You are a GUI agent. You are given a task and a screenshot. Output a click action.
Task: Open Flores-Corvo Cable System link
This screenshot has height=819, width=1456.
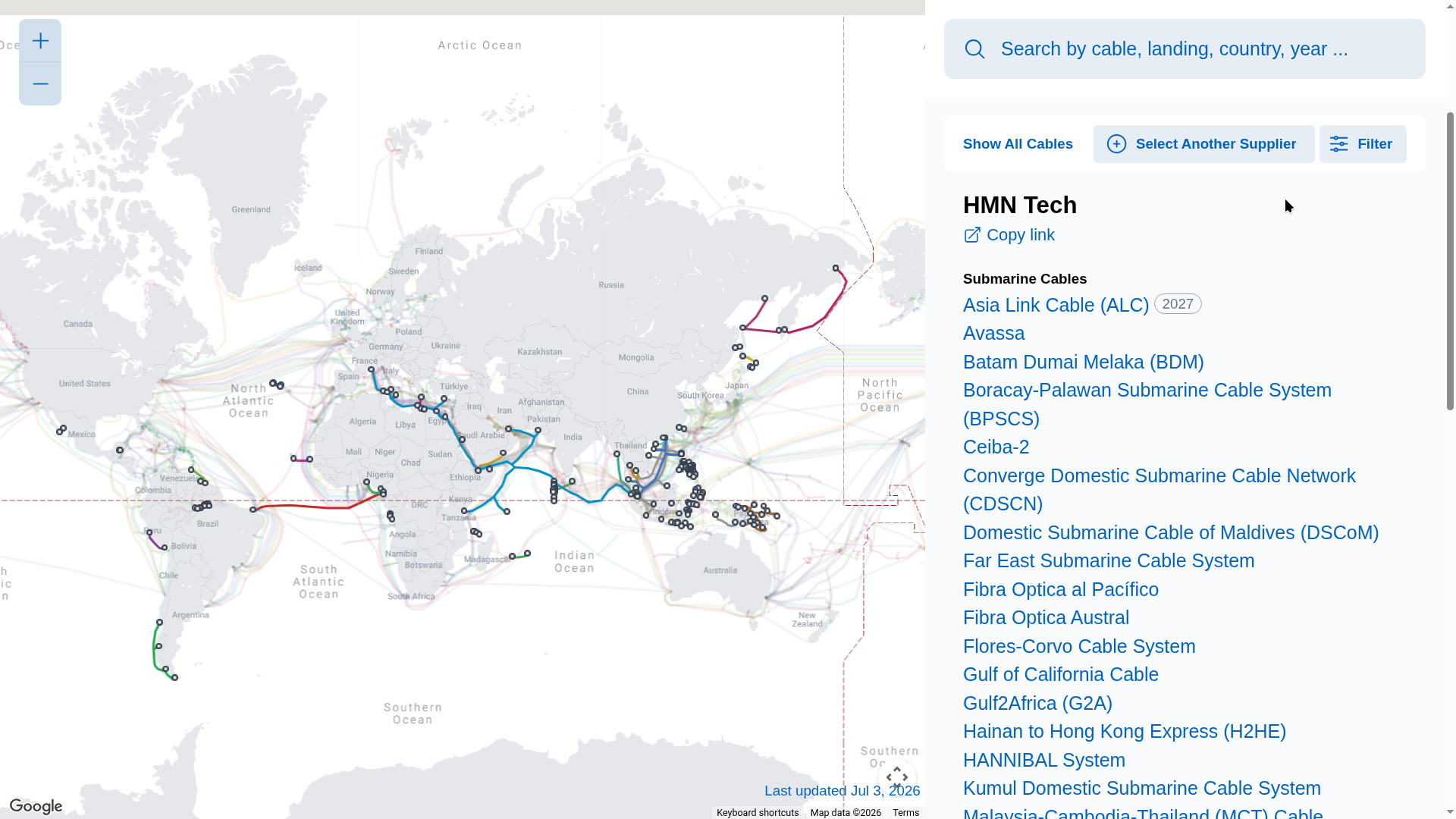(x=1079, y=646)
